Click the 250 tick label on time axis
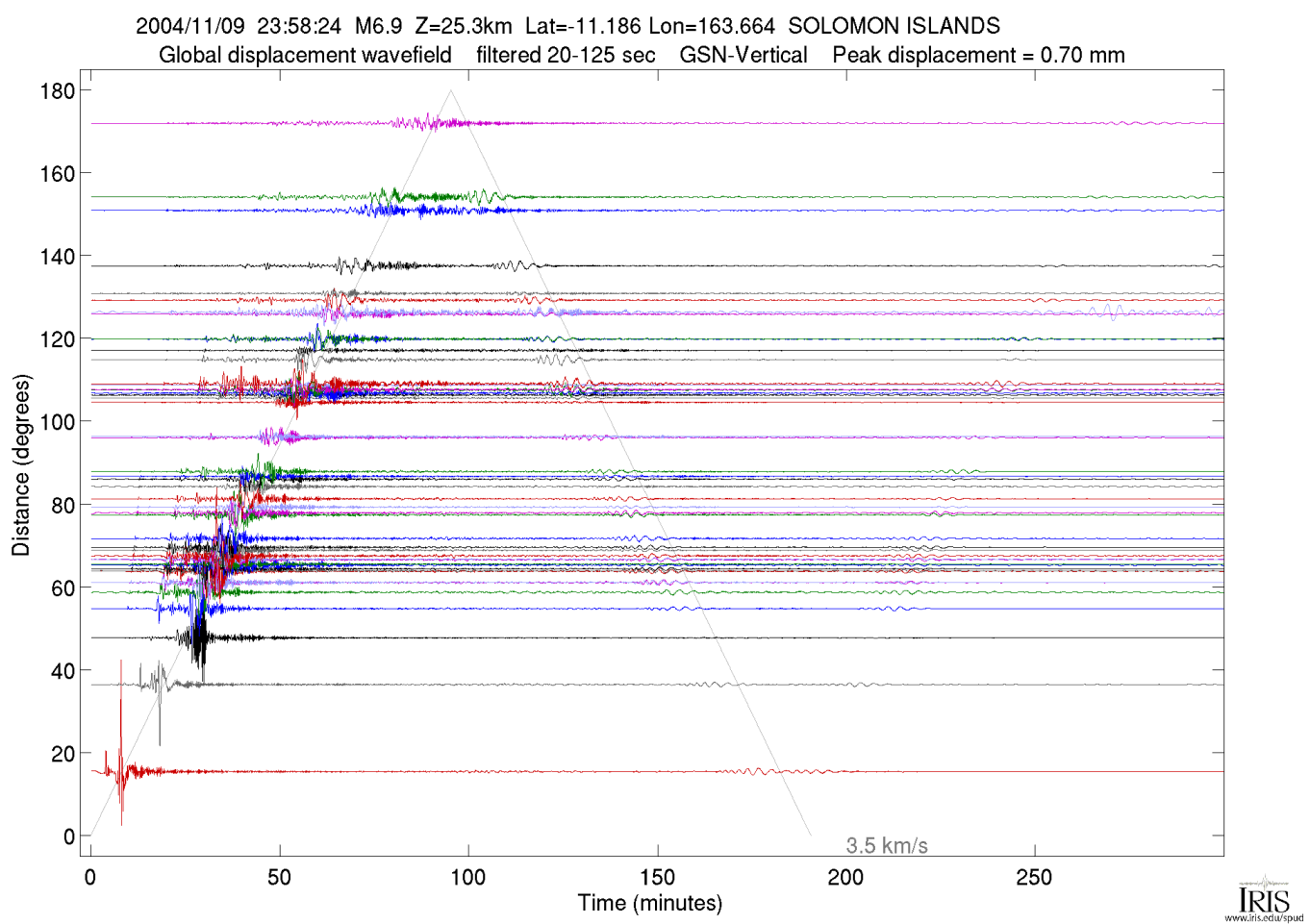Viewport: 1310px width, 924px height. [1034, 877]
